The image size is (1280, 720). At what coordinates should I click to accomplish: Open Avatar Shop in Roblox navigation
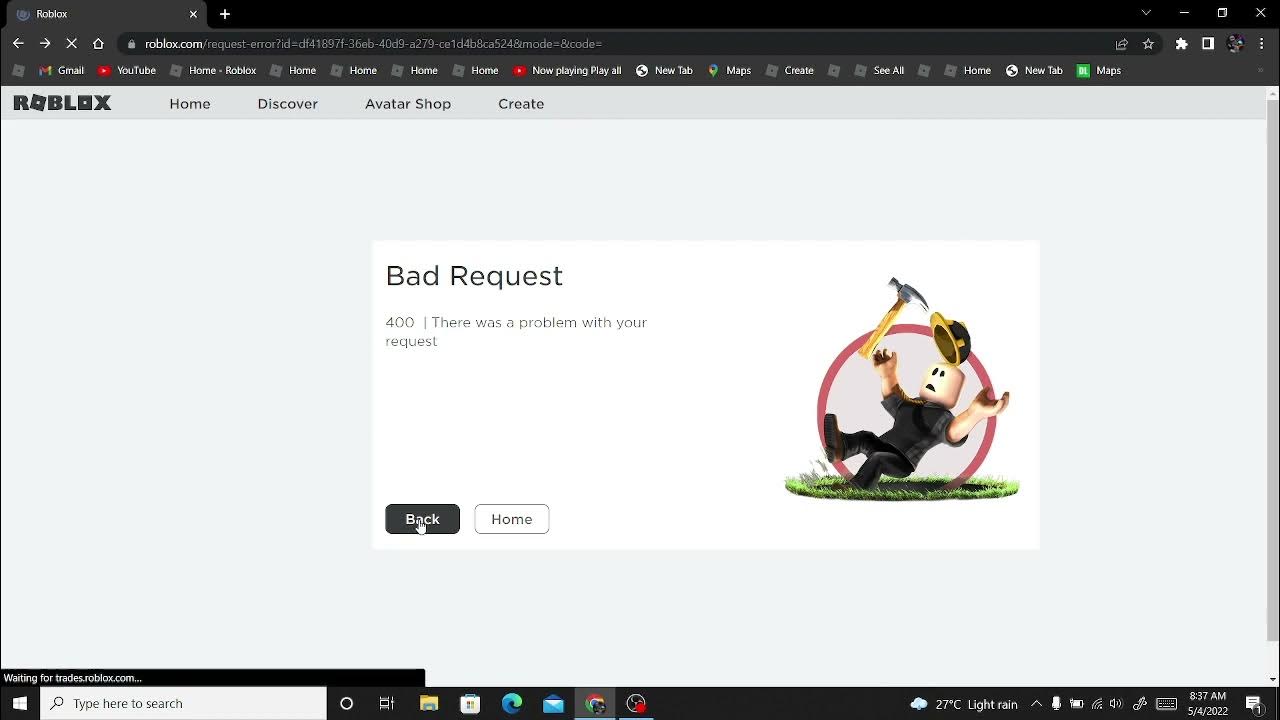tap(408, 104)
